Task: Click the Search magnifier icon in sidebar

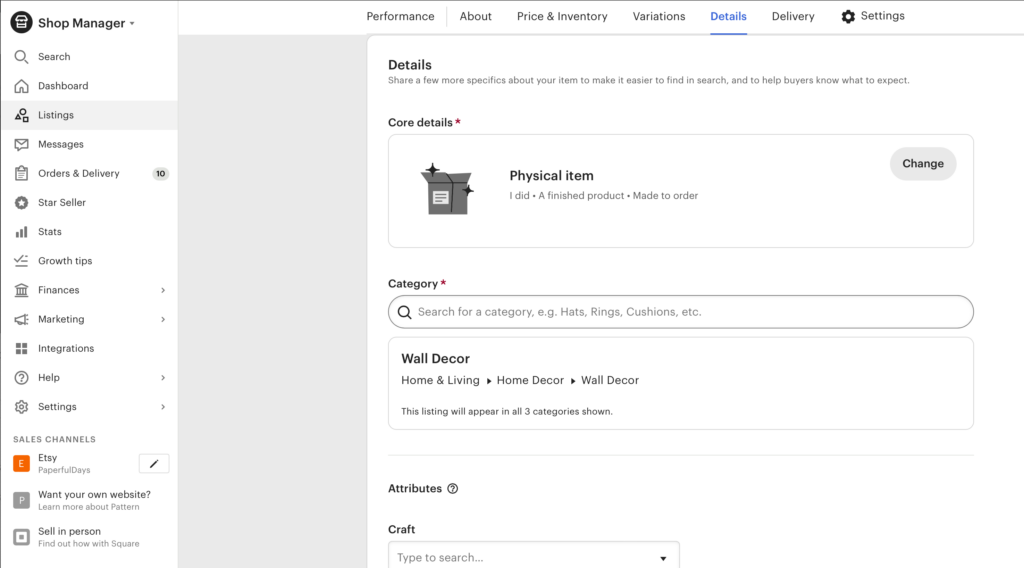Action: click(22, 57)
